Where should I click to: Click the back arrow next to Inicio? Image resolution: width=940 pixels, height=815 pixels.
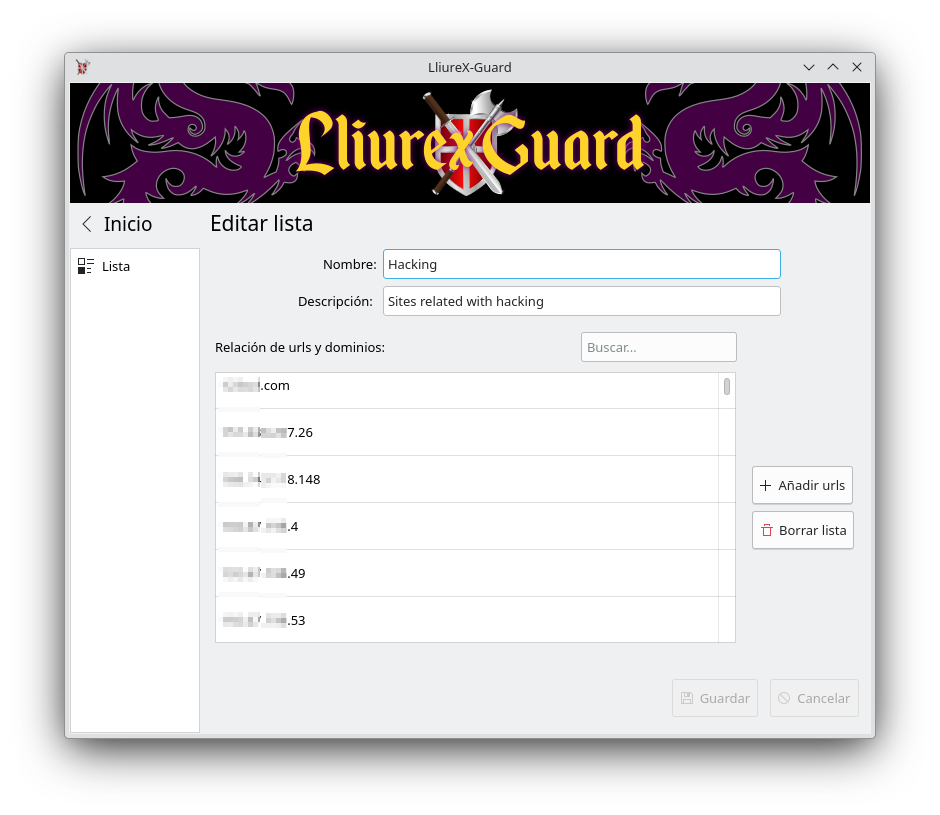[x=87, y=224]
